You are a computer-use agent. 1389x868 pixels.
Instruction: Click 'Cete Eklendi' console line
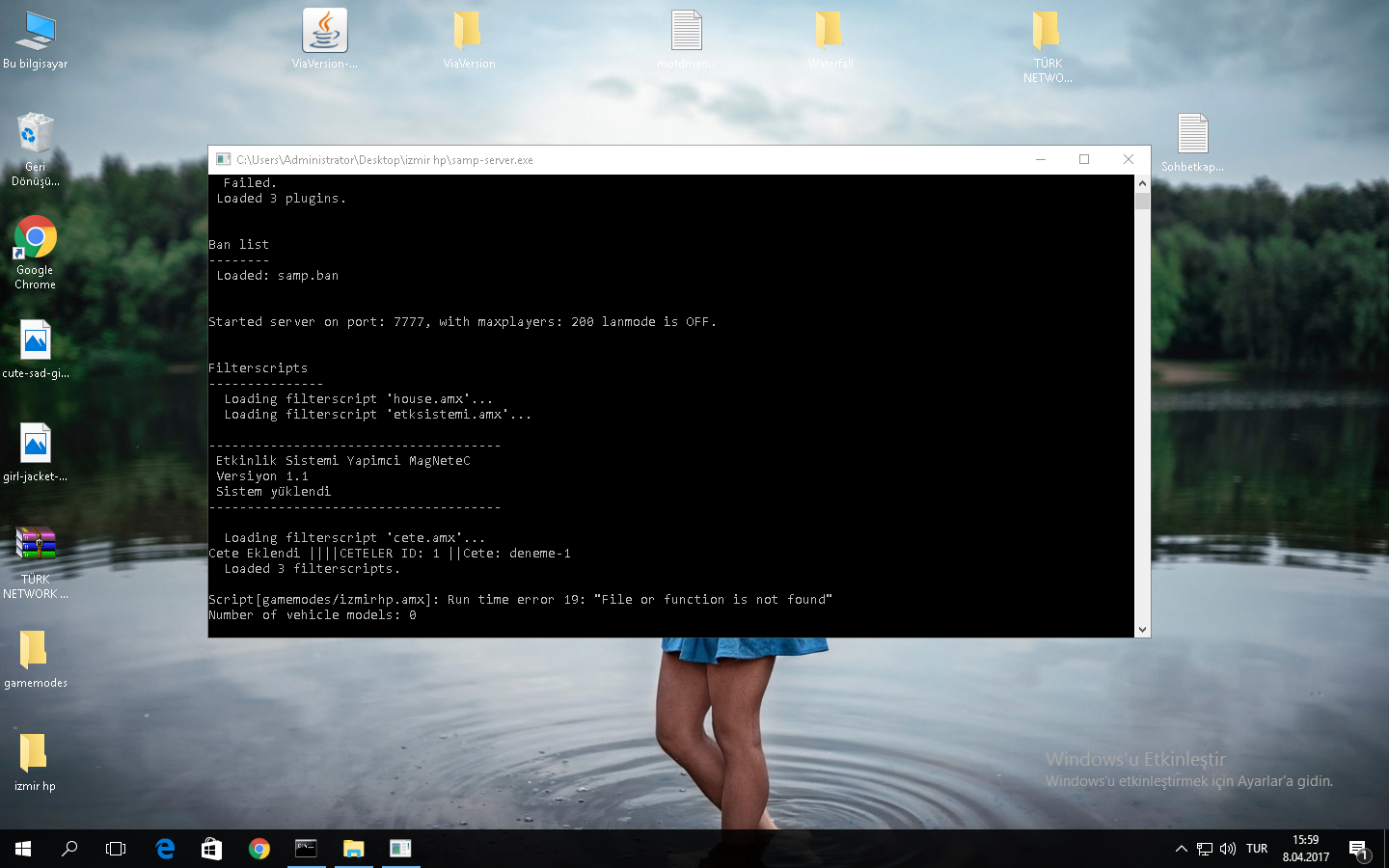[x=390, y=554]
